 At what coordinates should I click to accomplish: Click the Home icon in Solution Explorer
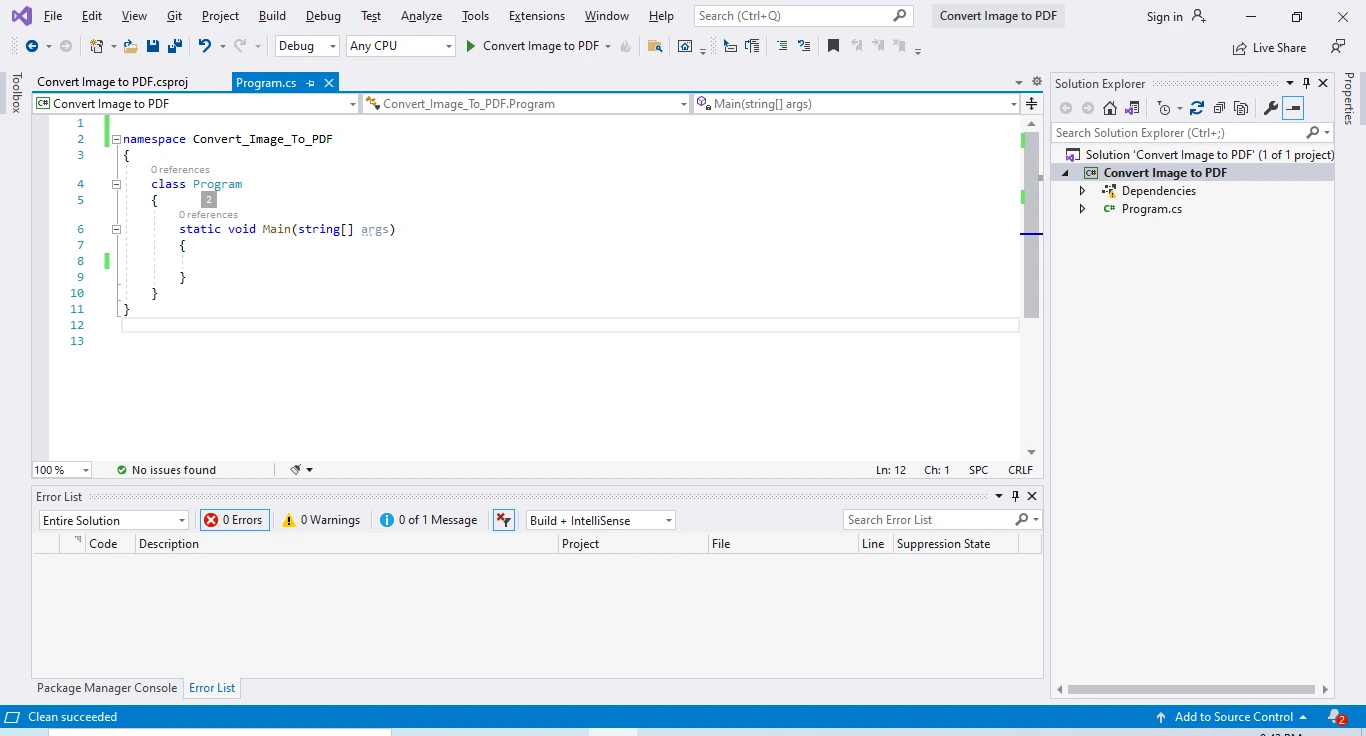click(1110, 108)
